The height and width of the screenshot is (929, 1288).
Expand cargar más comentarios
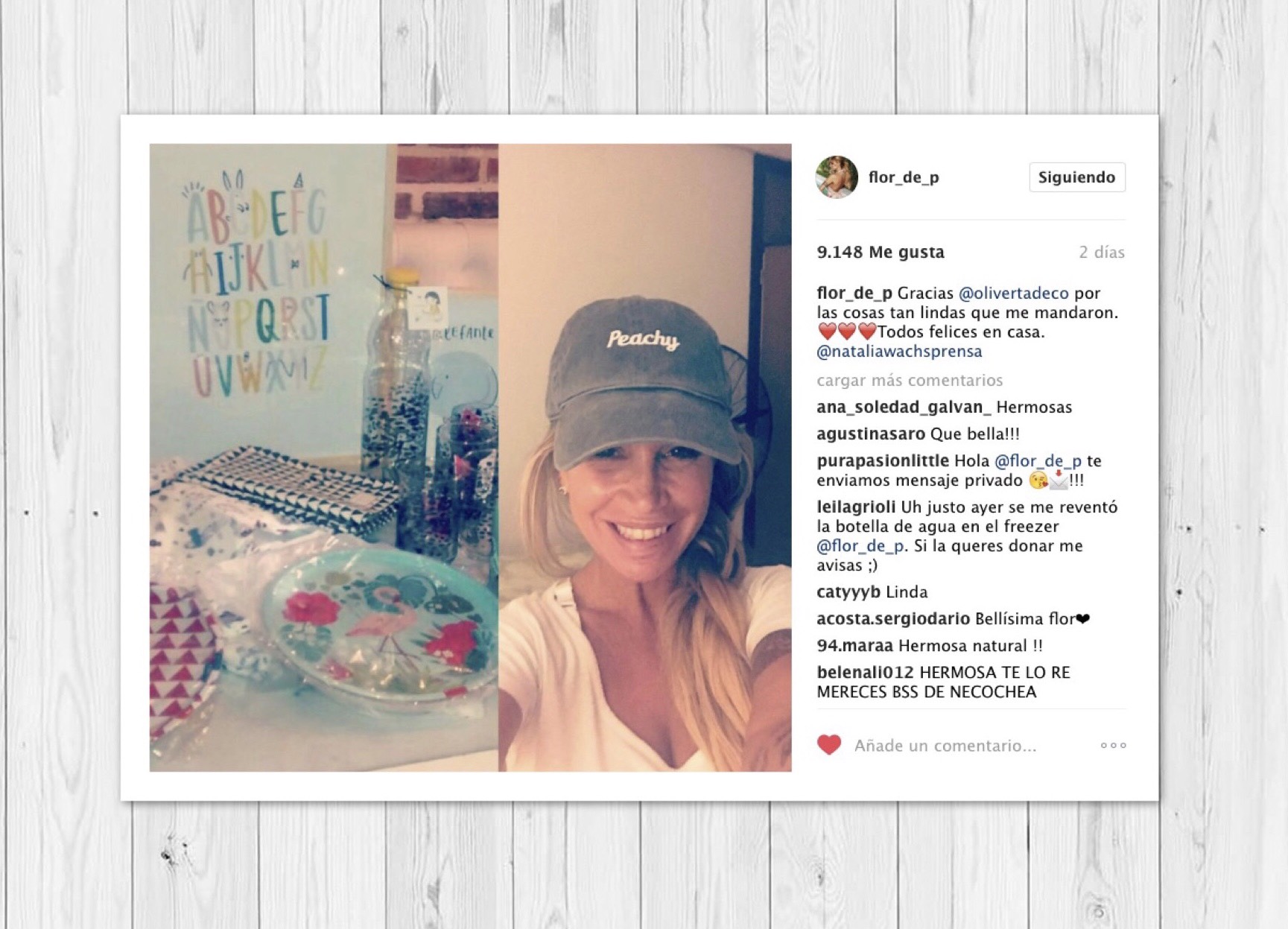coord(910,380)
